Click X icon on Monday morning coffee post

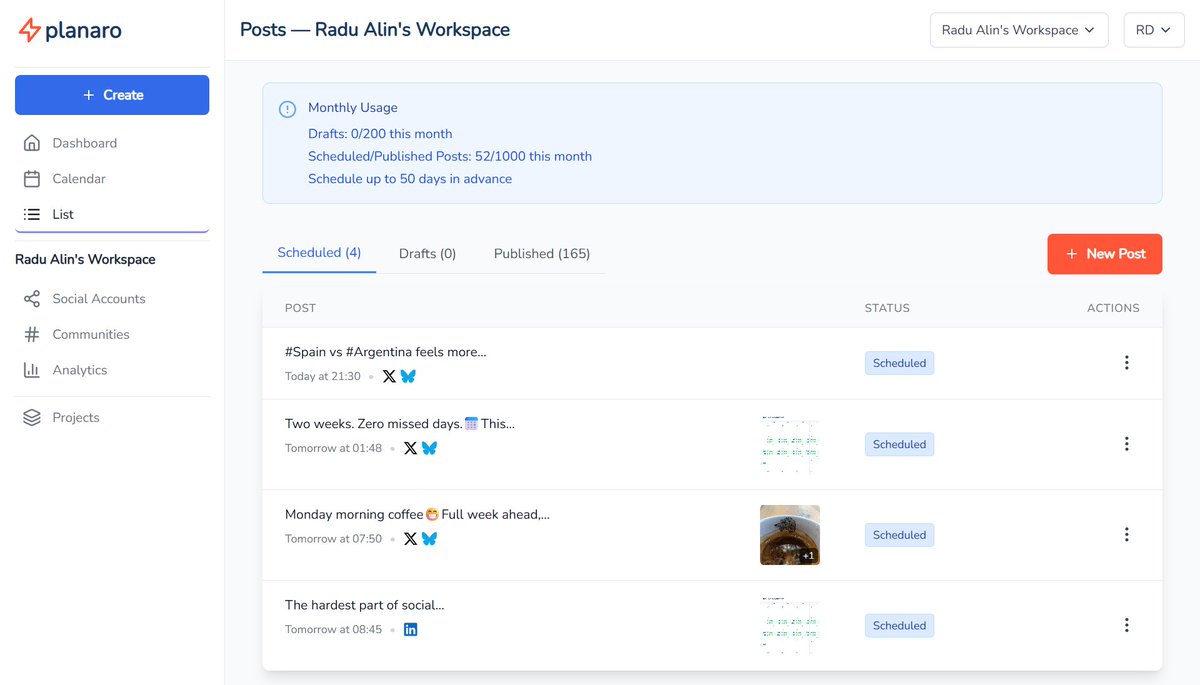[x=410, y=539]
